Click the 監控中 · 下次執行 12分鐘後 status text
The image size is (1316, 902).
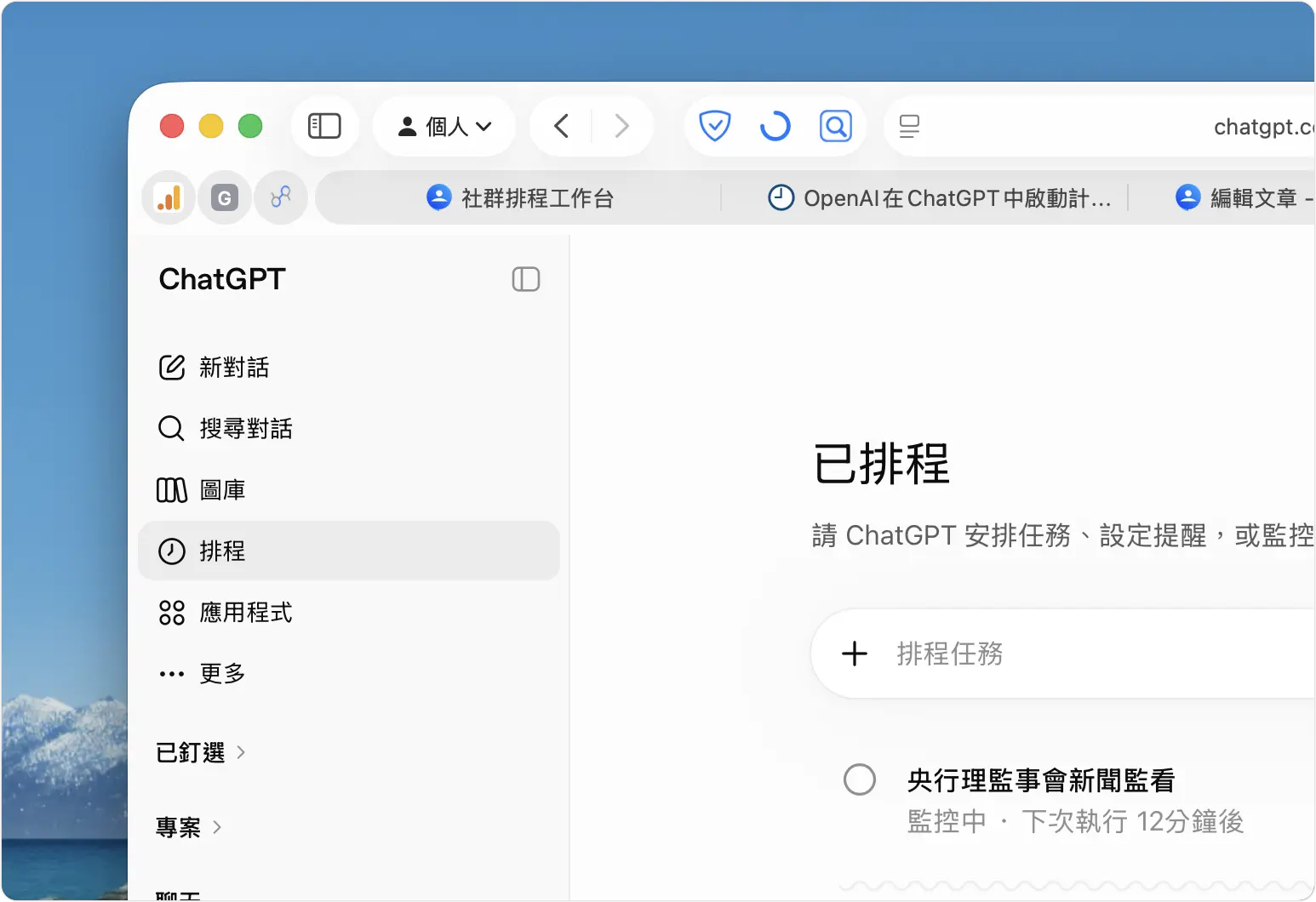coord(1075,821)
